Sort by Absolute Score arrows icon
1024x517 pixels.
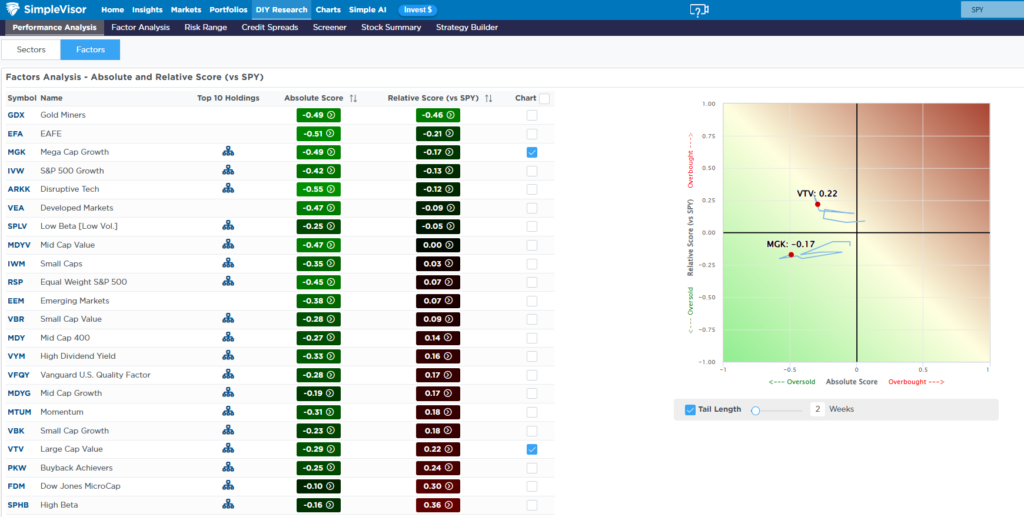353,99
